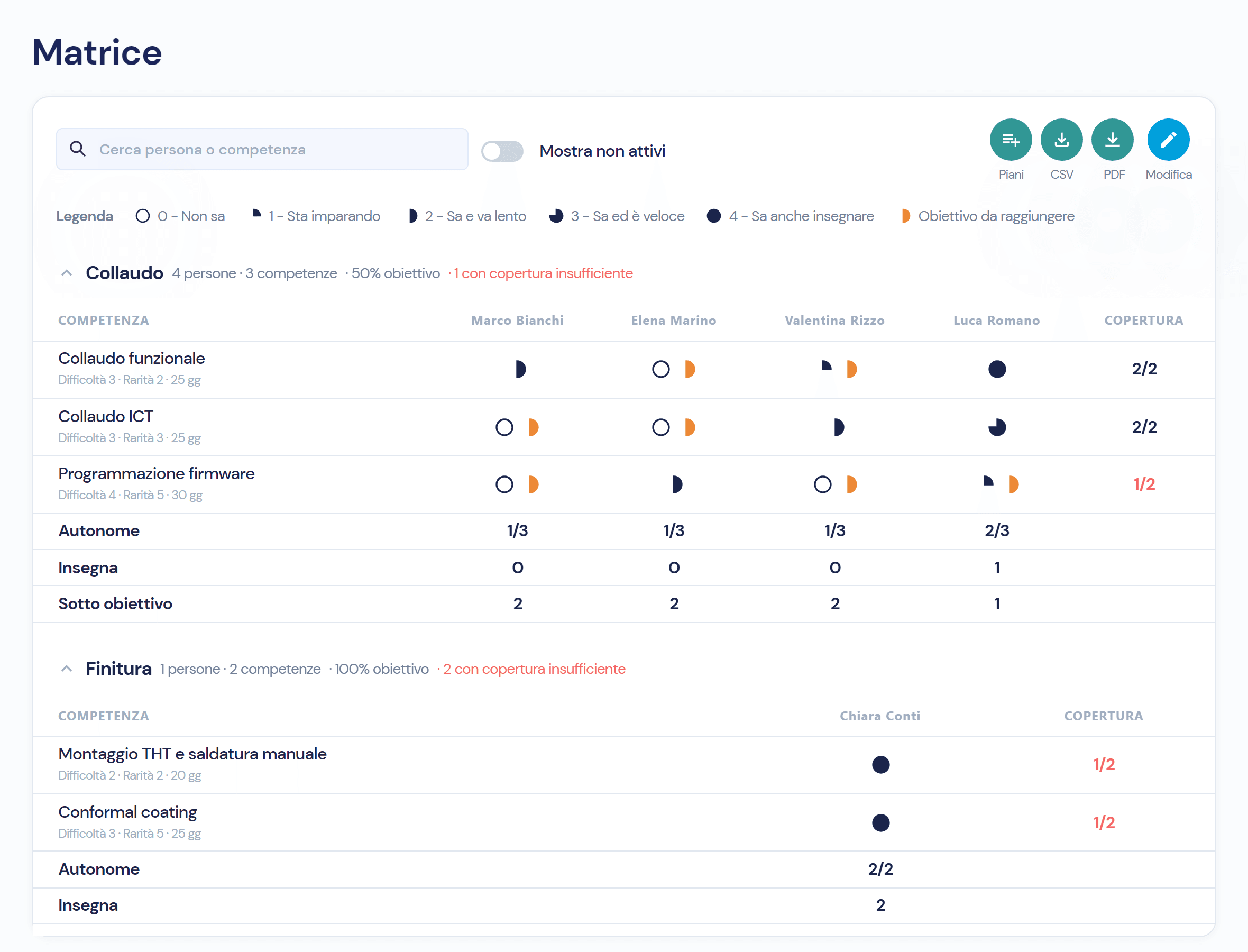
Task: Toggle the Mostra non attivi switch
Action: (x=502, y=151)
